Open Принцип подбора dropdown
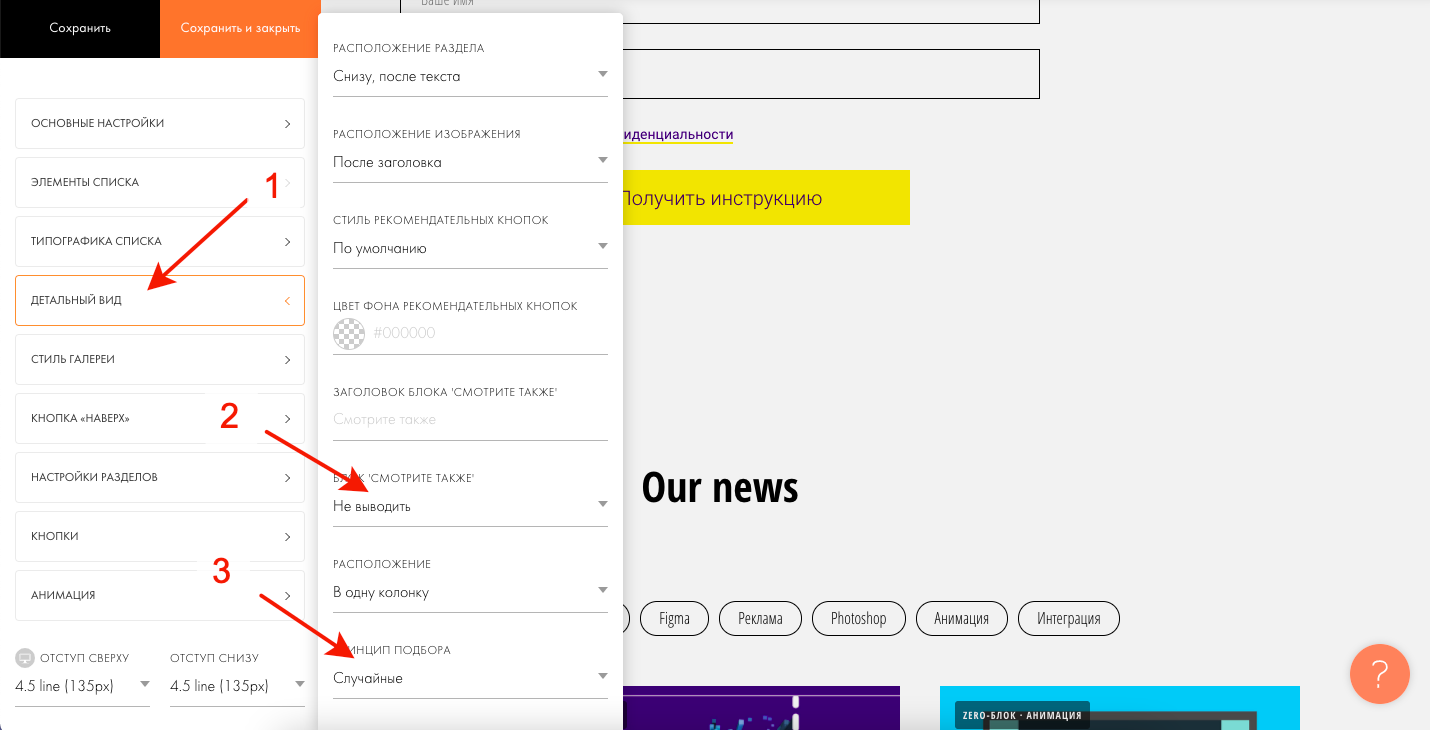This screenshot has height=730, width=1430. click(x=470, y=678)
